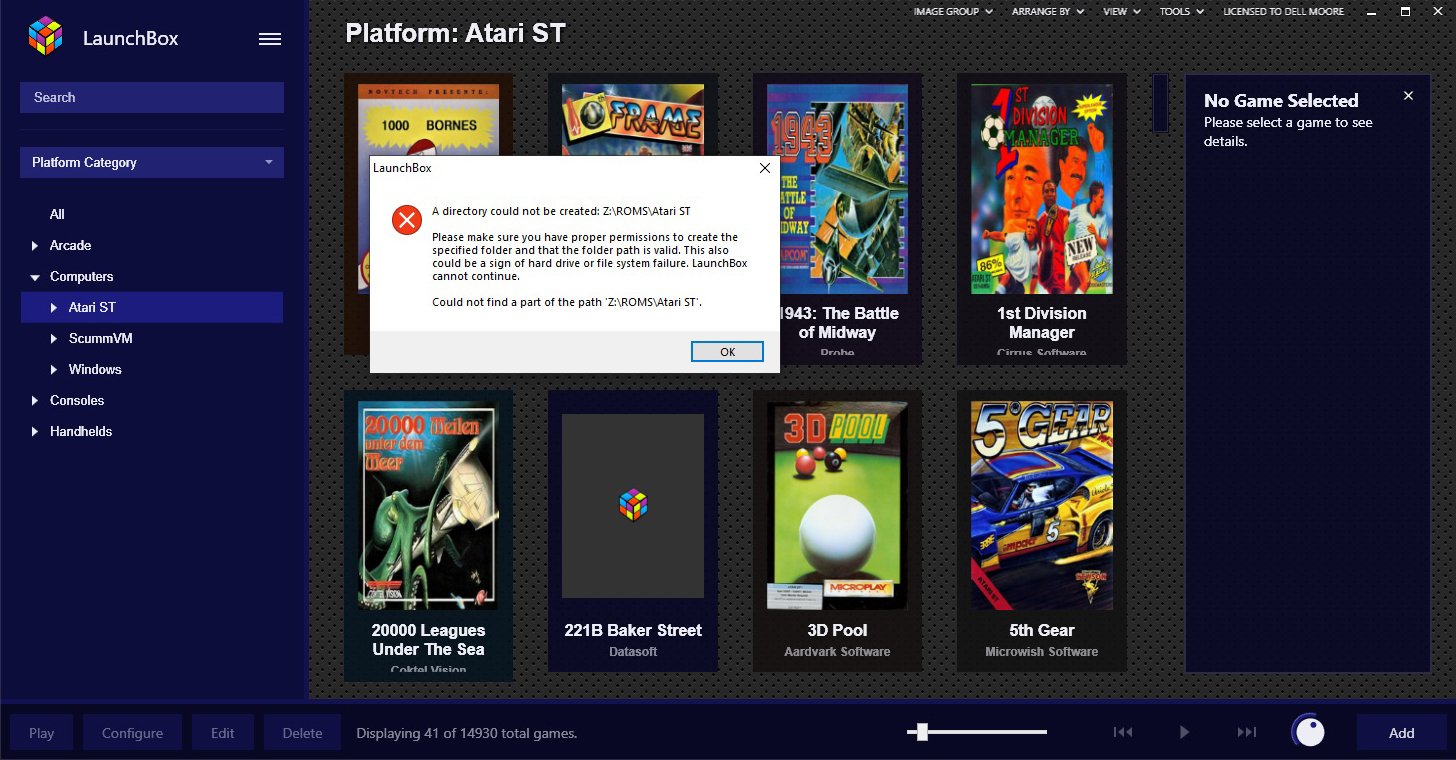Select Arcade in the platform tree

pos(70,245)
